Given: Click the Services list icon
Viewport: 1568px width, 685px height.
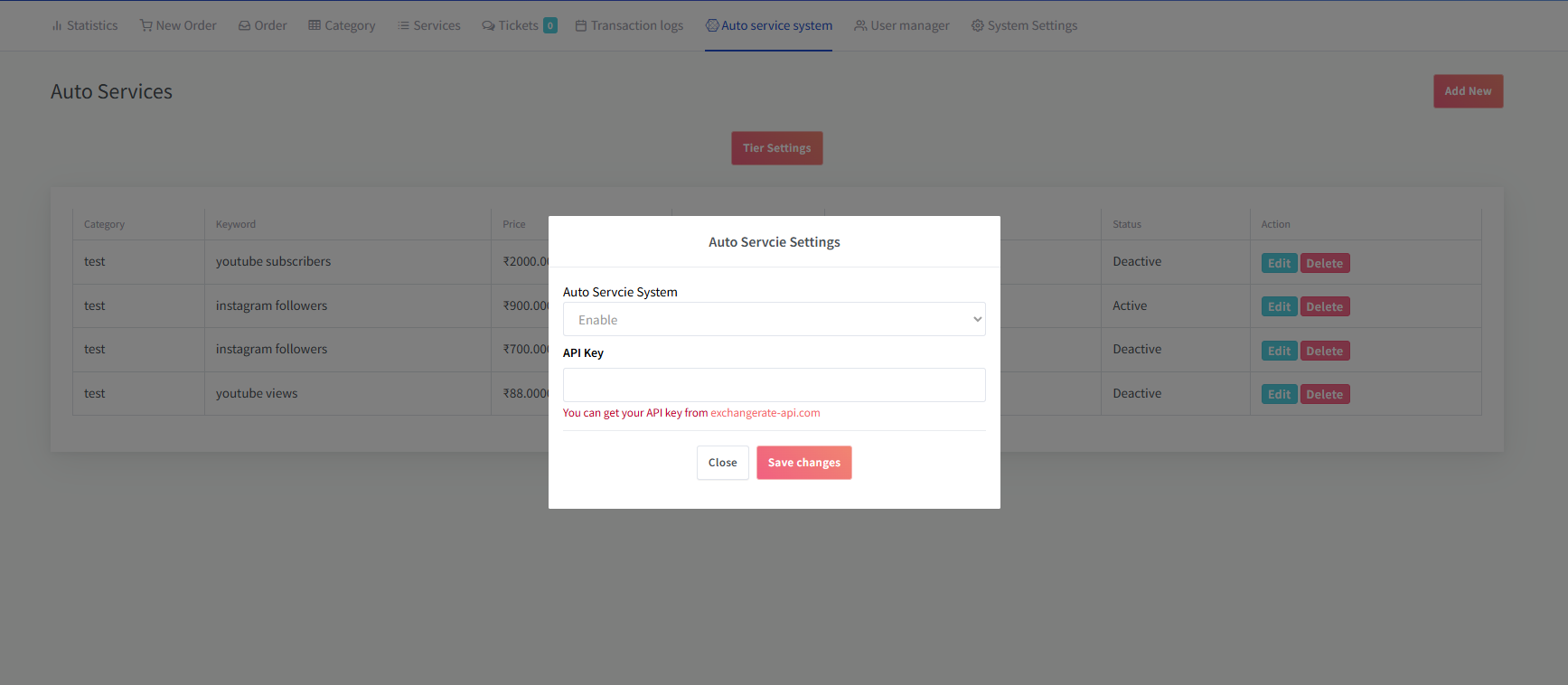Looking at the screenshot, I should (403, 26).
